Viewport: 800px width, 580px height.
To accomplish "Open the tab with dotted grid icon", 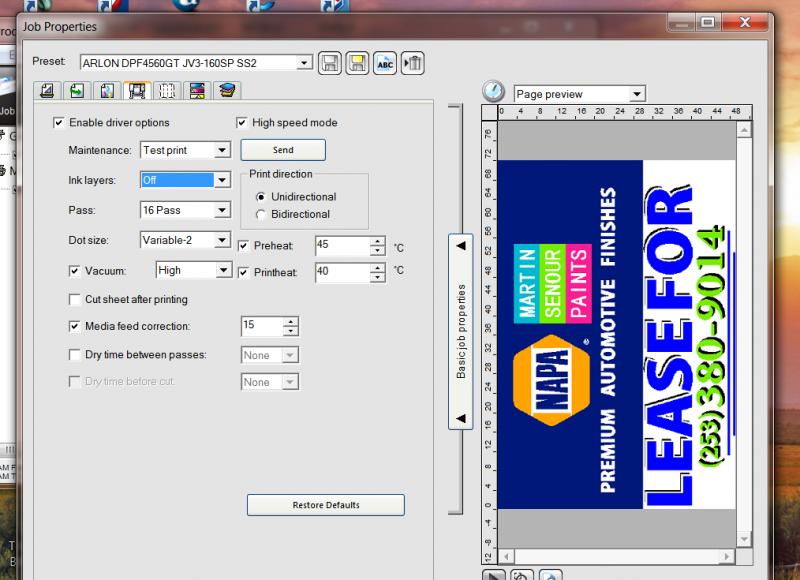I will click(167, 91).
